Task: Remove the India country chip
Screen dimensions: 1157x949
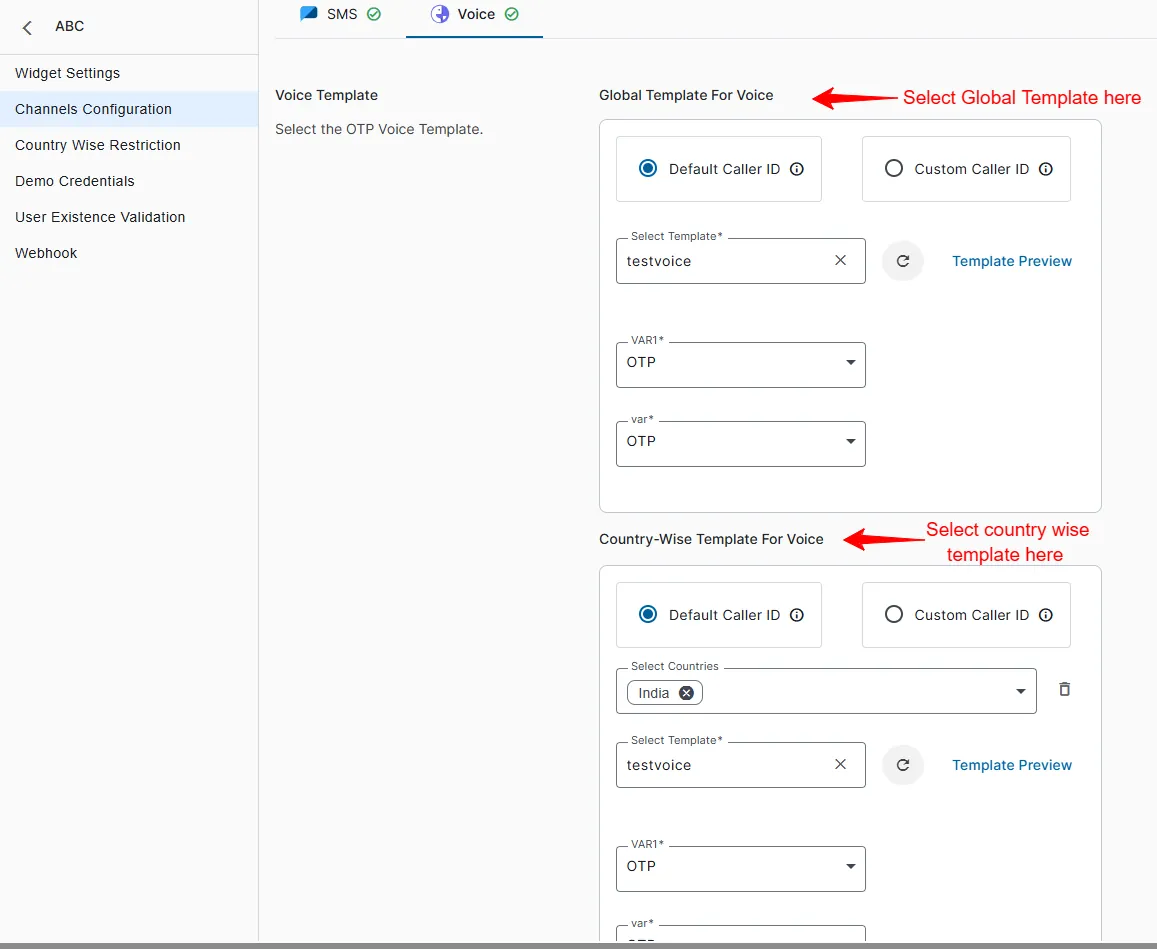Action: click(686, 693)
